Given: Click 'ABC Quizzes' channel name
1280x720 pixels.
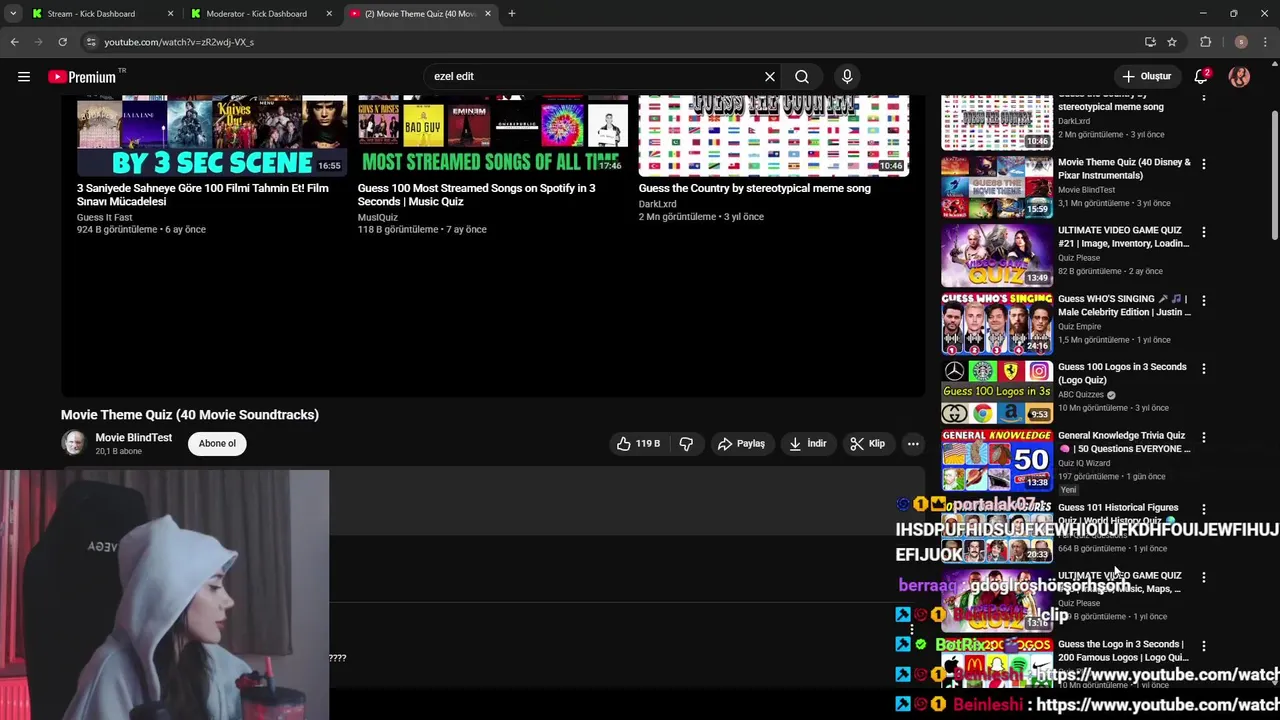Looking at the screenshot, I should point(1081,395).
